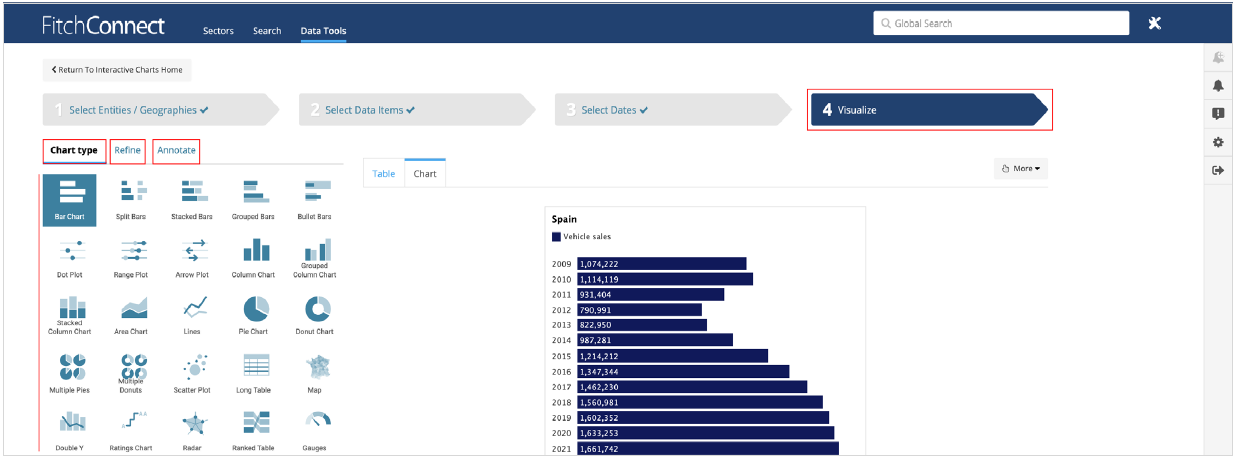Switch to the Table view tab
Viewport: 1236px width, 460px height.
click(384, 174)
